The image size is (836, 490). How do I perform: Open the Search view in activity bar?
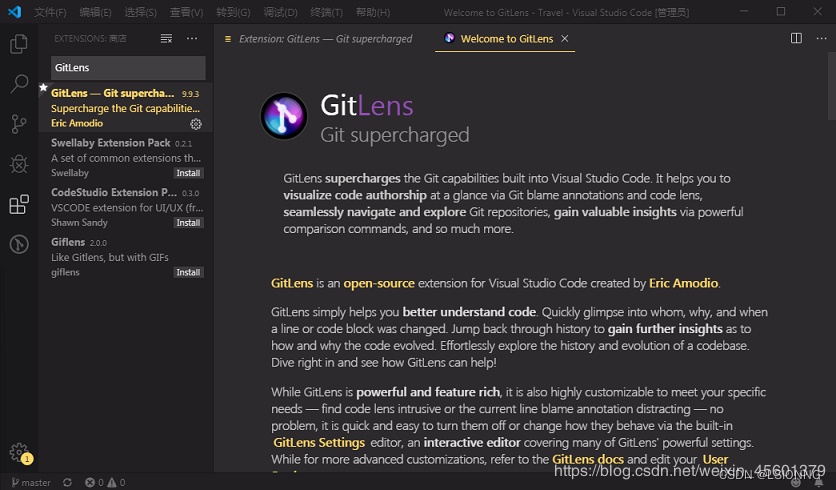pos(19,84)
